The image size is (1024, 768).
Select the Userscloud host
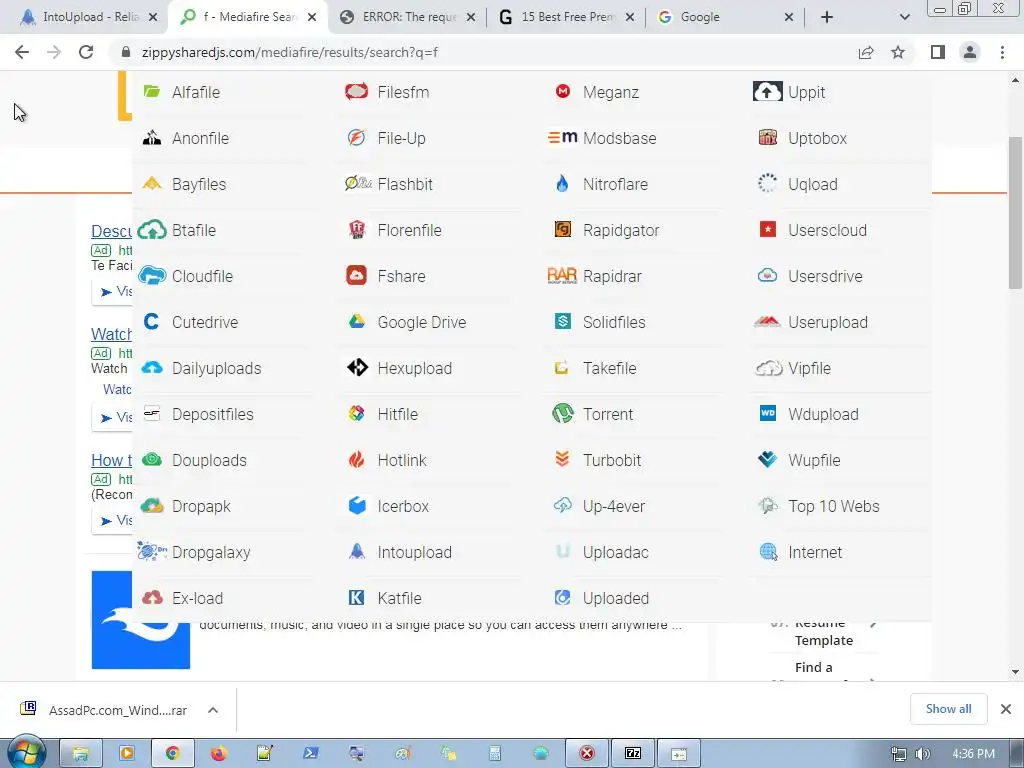827,231
